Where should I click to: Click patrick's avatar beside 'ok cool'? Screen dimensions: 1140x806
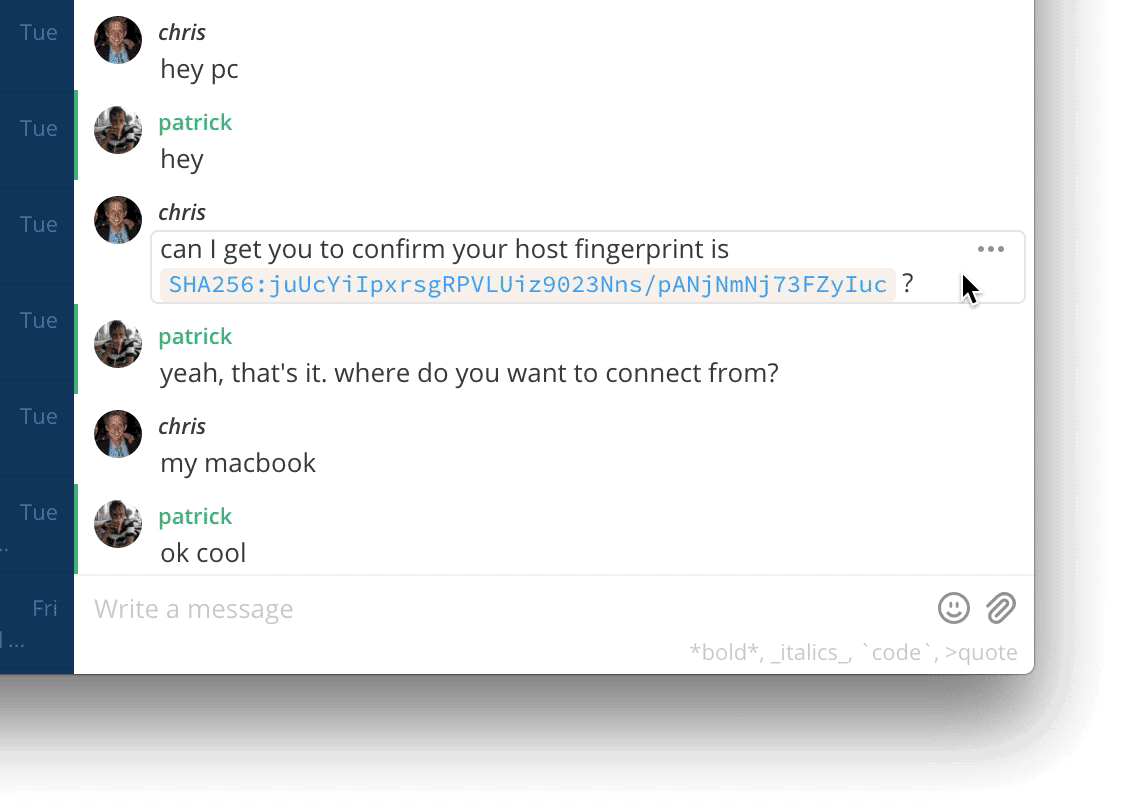118,524
